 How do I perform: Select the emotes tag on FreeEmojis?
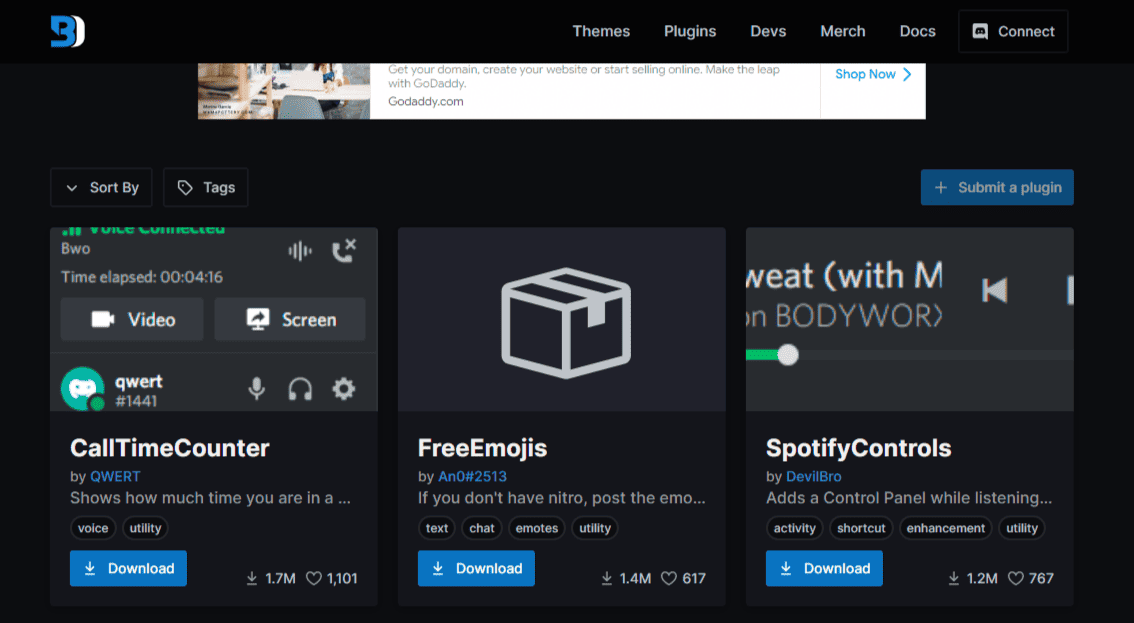[x=537, y=528]
